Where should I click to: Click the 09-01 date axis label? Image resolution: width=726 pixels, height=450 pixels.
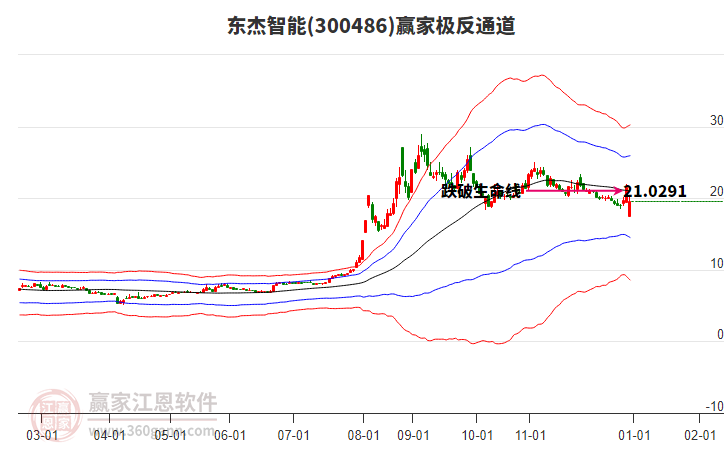[x=413, y=435]
